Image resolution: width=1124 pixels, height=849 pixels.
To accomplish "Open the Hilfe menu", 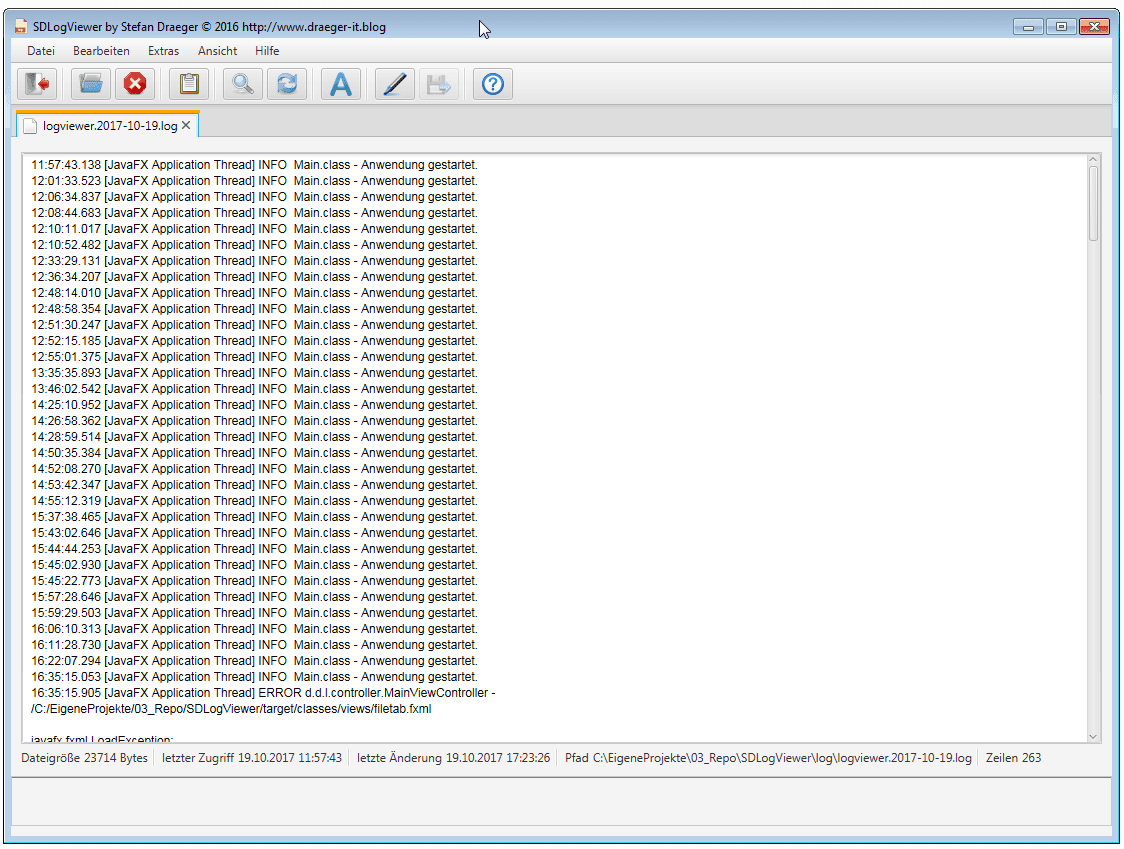I will click(267, 51).
